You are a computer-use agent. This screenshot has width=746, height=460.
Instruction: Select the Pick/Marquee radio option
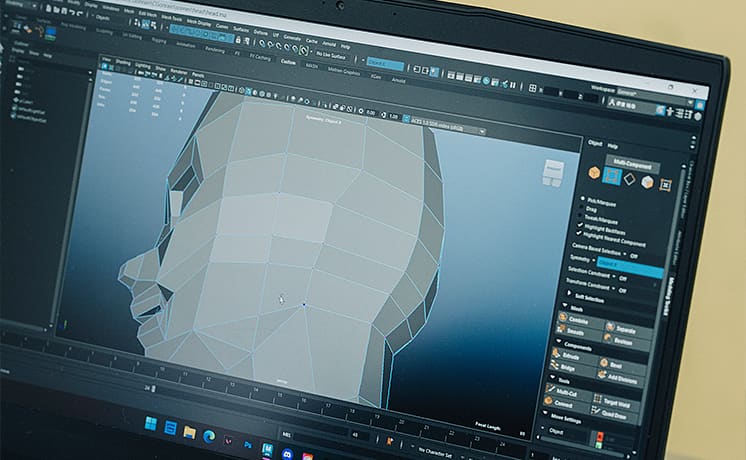tap(582, 198)
